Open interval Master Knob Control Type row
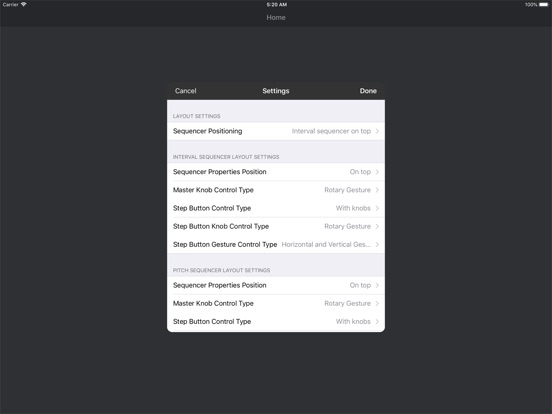Screen dimensions: 552x414 (x=276, y=190)
